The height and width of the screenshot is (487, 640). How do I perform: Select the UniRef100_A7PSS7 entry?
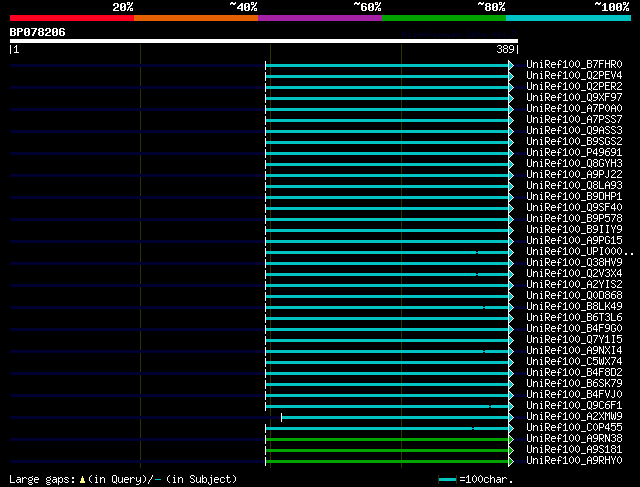pyautogui.click(x=574, y=120)
